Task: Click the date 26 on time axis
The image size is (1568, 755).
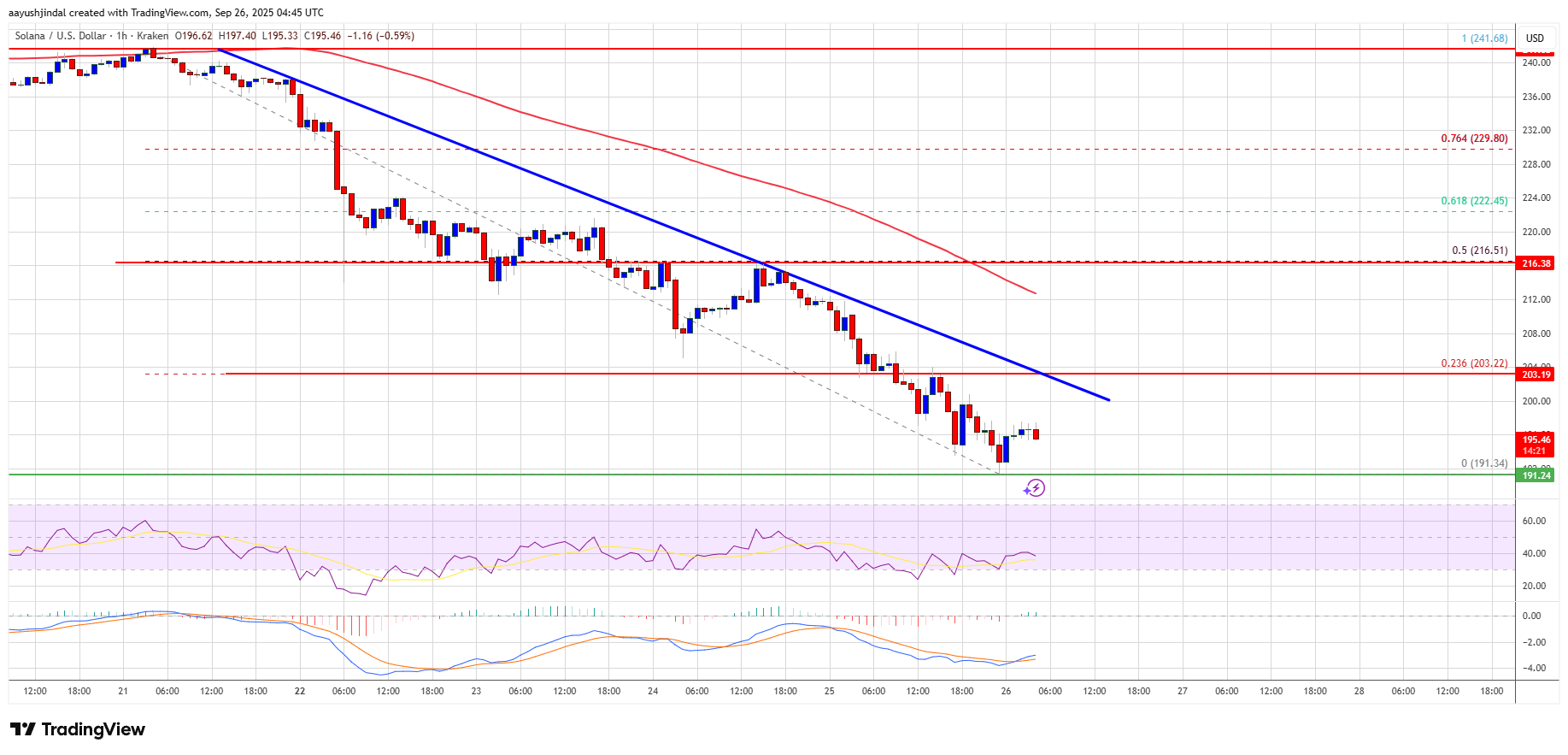Action: (x=1006, y=691)
